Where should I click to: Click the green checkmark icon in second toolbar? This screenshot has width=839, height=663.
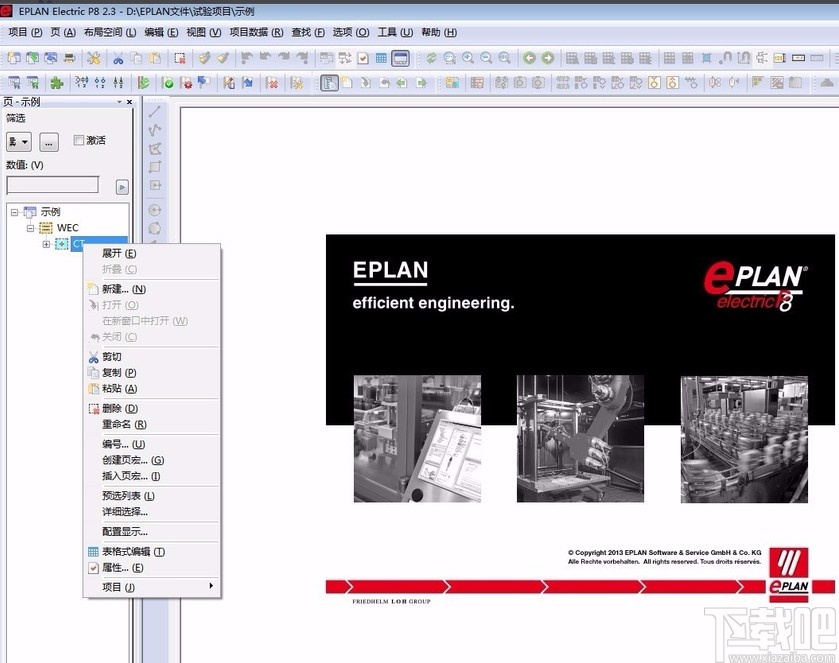point(167,82)
